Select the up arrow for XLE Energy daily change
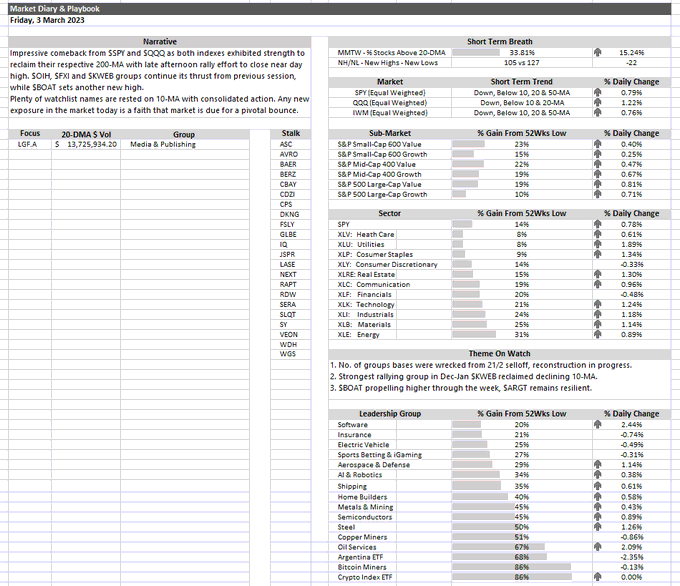This screenshot has height=586, width=680. click(x=598, y=334)
